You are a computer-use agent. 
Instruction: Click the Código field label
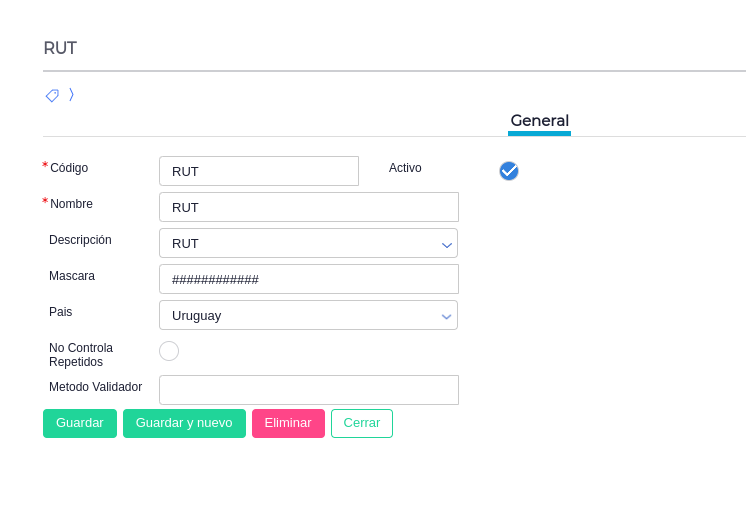[69, 168]
